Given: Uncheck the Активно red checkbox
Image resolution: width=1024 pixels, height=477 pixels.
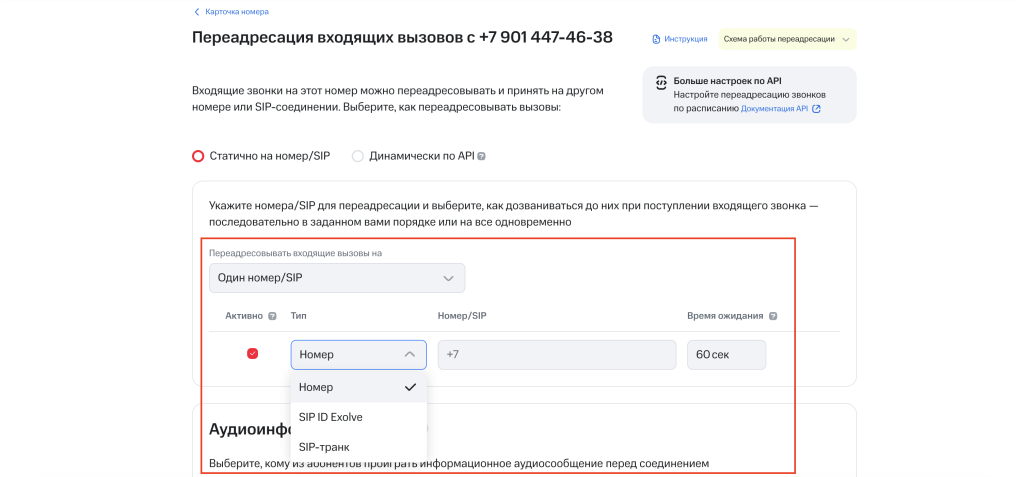Looking at the screenshot, I should coord(252,354).
